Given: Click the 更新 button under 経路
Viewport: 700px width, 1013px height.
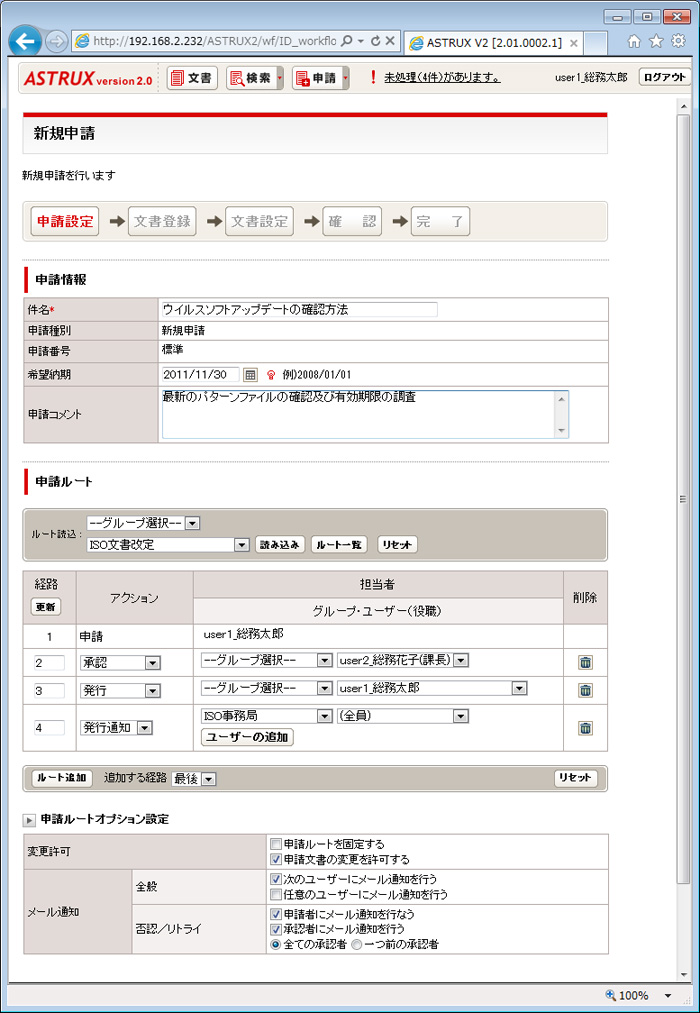Looking at the screenshot, I should [x=46, y=607].
